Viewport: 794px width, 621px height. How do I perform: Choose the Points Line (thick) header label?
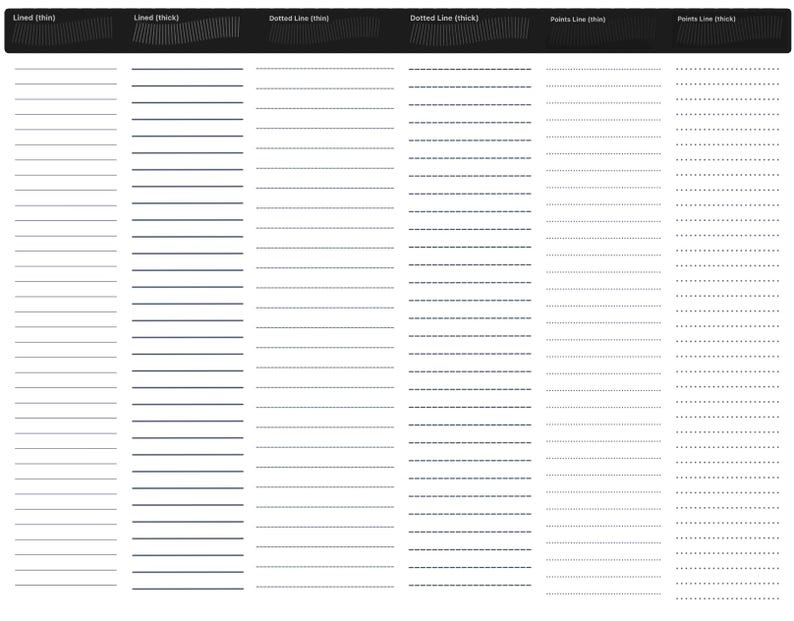[706, 19]
